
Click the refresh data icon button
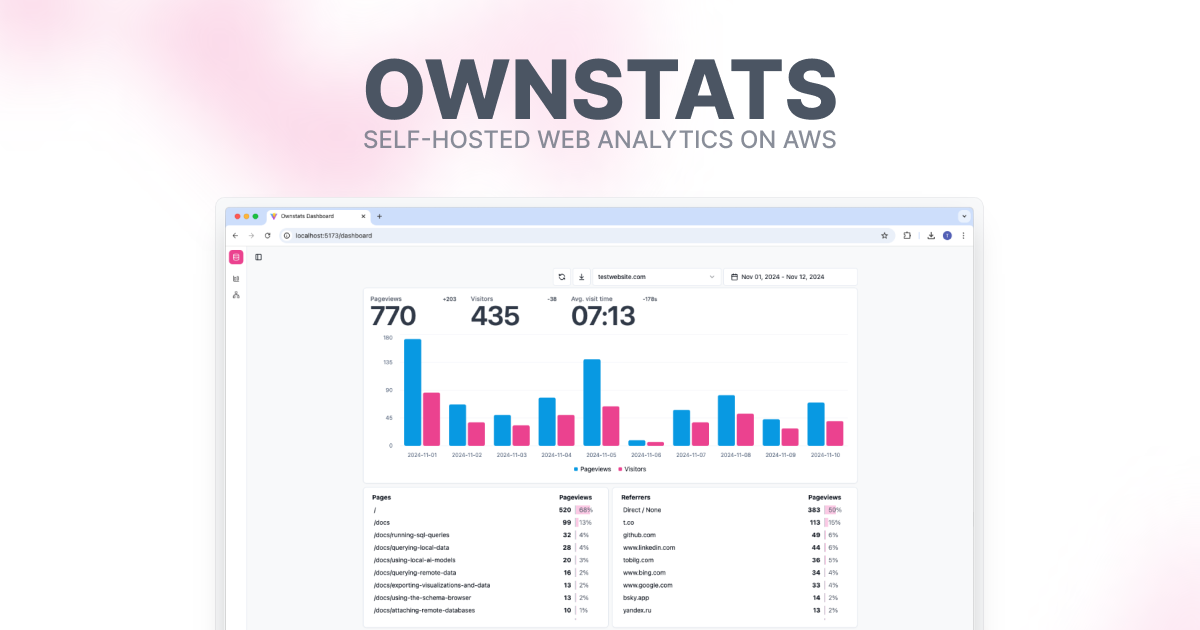point(562,277)
